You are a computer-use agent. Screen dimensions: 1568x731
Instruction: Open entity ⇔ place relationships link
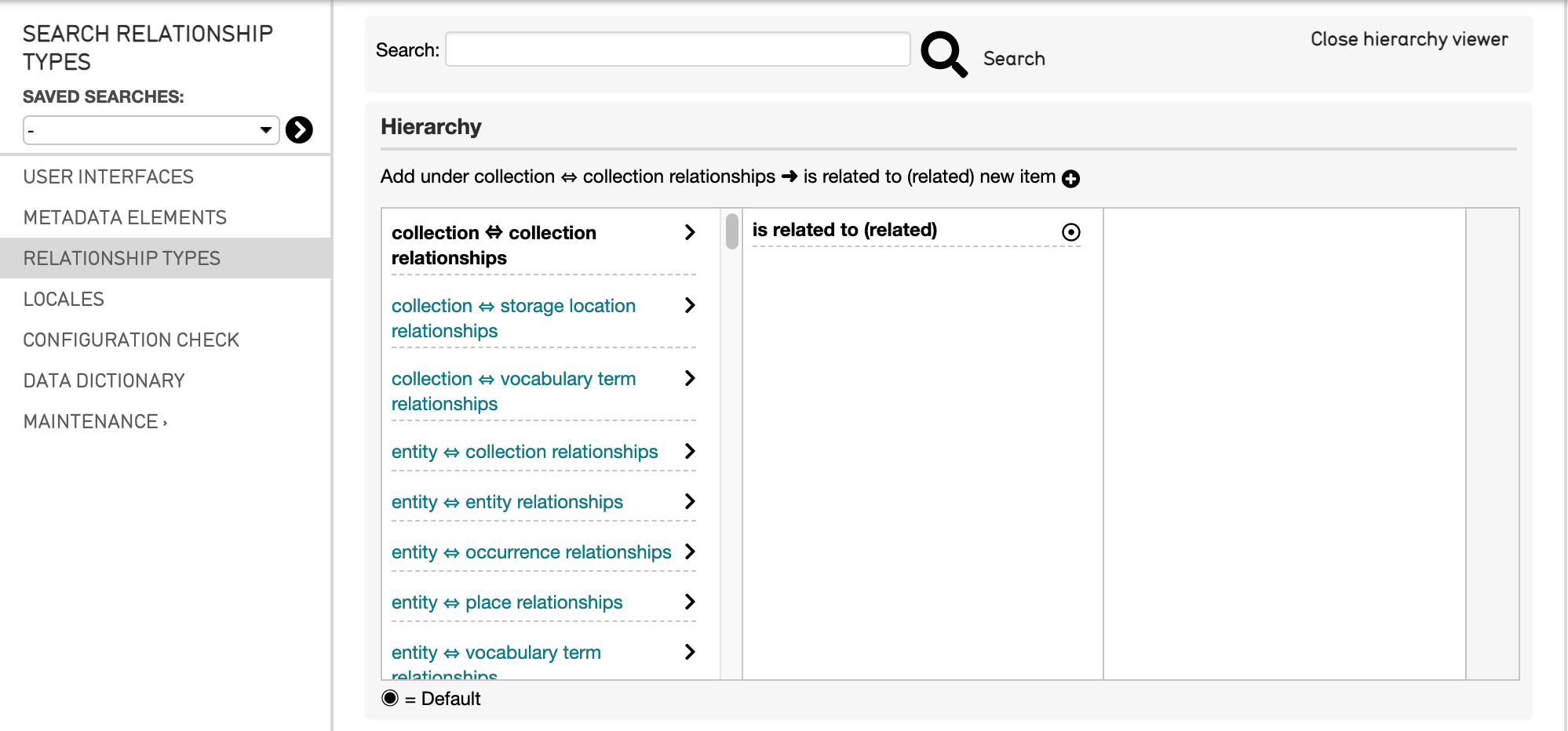tap(506, 602)
